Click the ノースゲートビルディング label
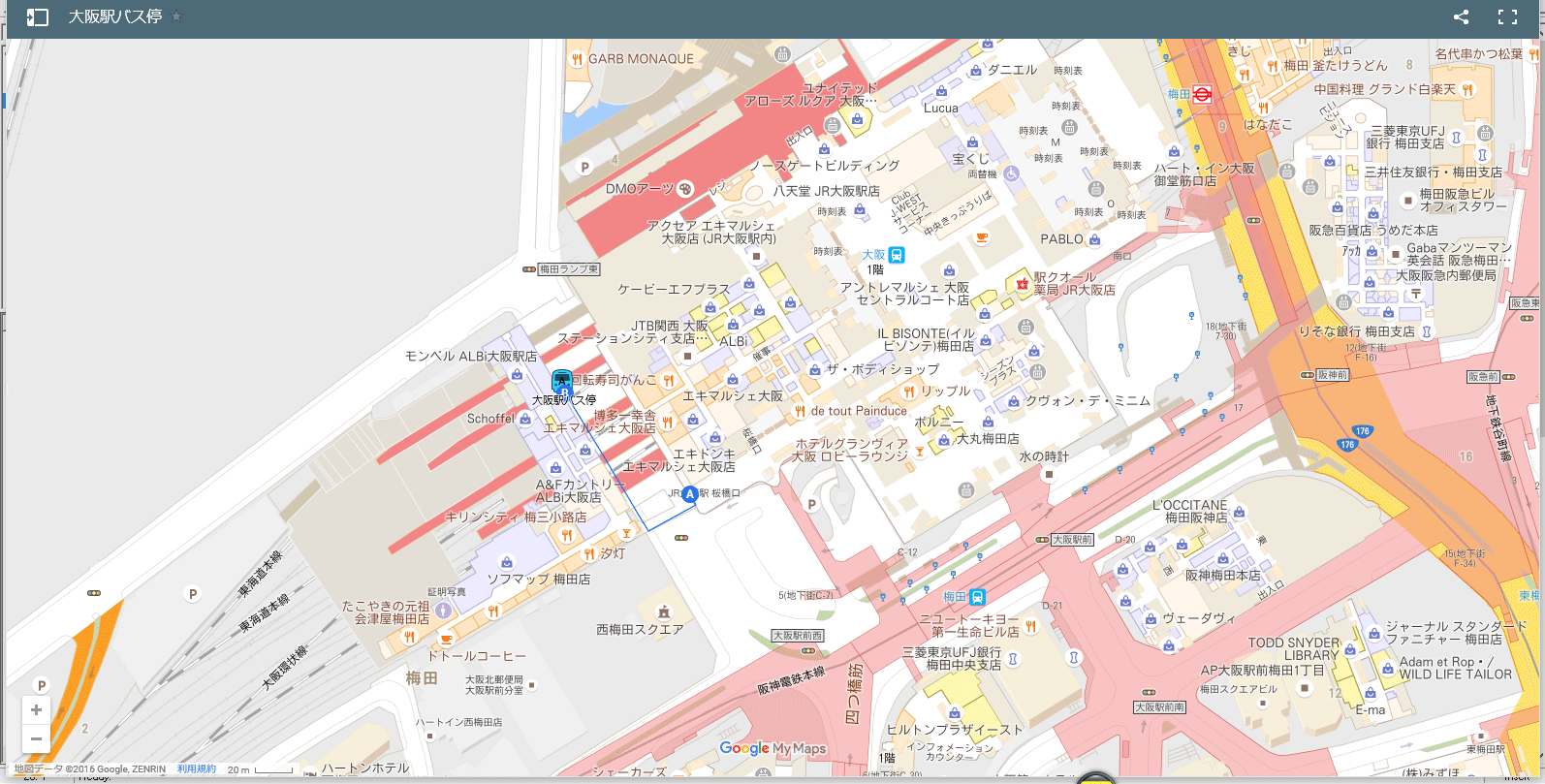The height and width of the screenshot is (784, 1545). pyautogui.click(x=824, y=167)
